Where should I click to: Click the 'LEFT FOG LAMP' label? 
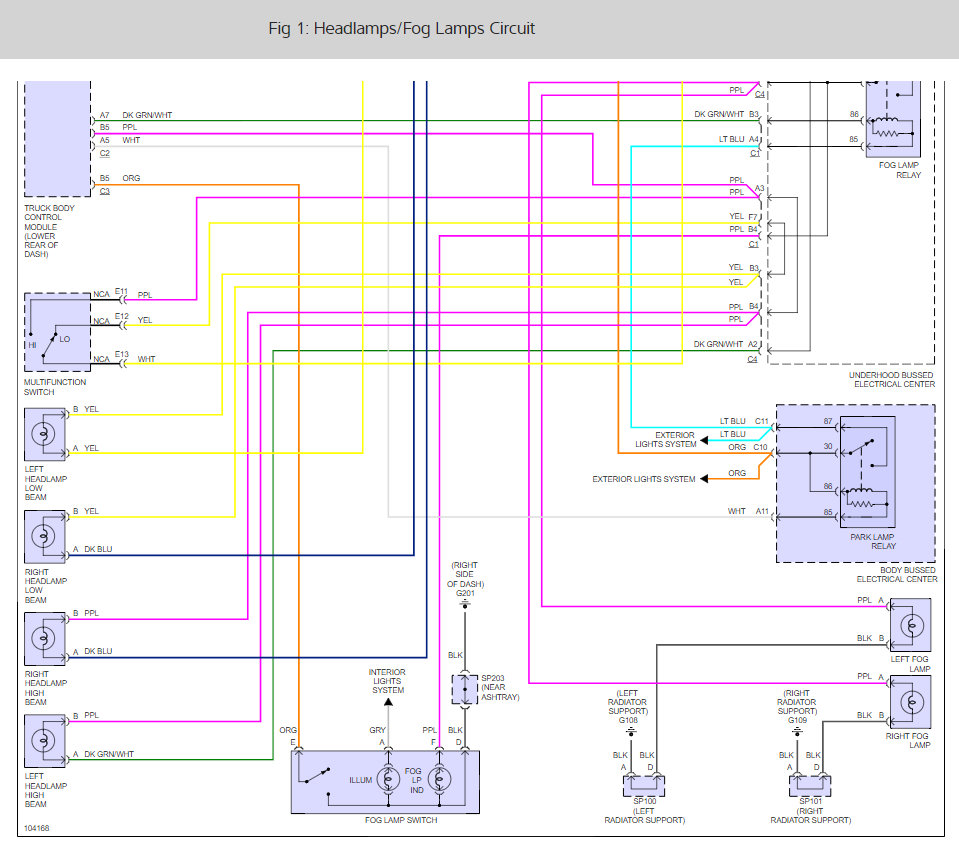tap(909, 664)
